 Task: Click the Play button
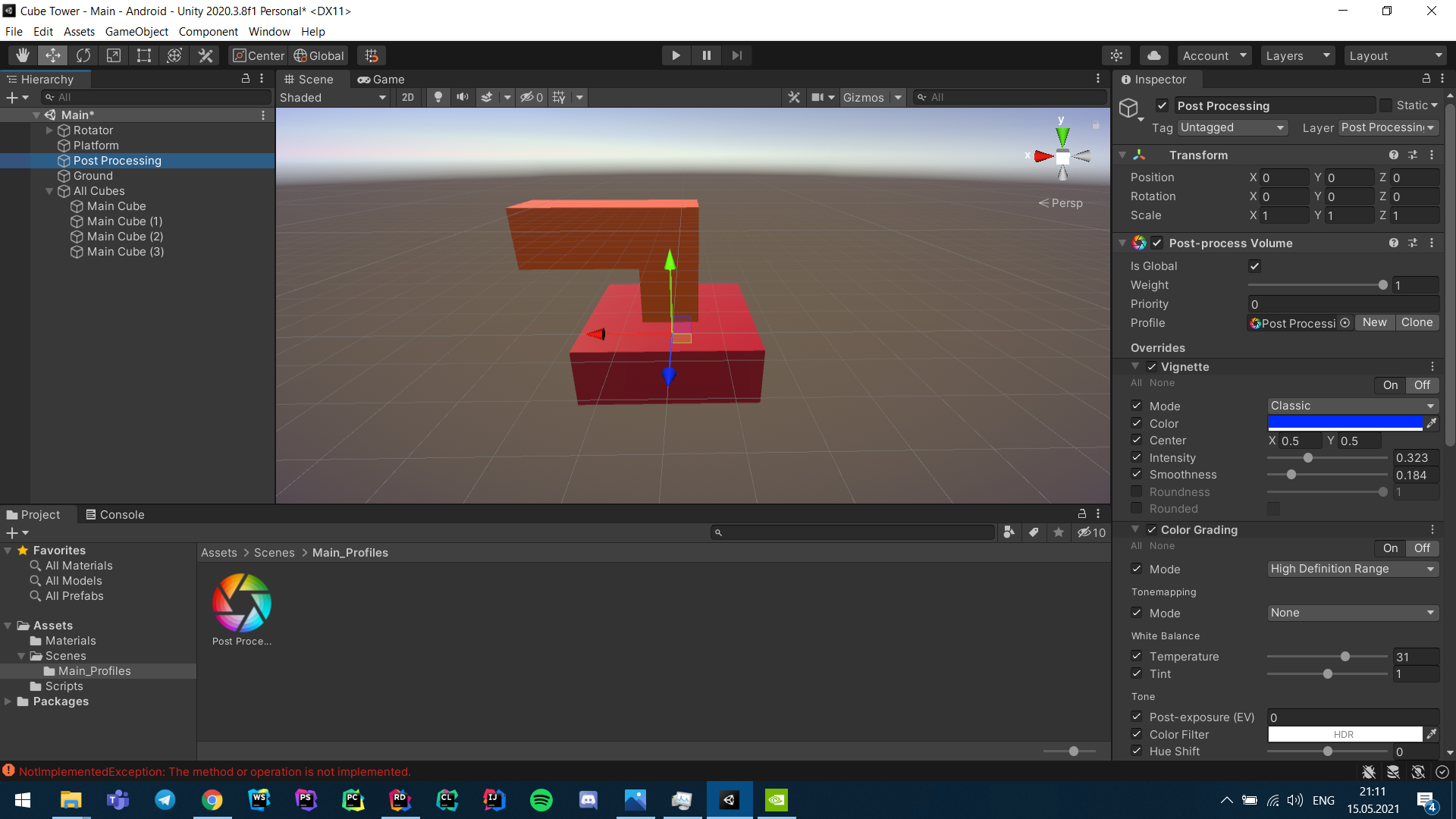(x=676, y=55)
